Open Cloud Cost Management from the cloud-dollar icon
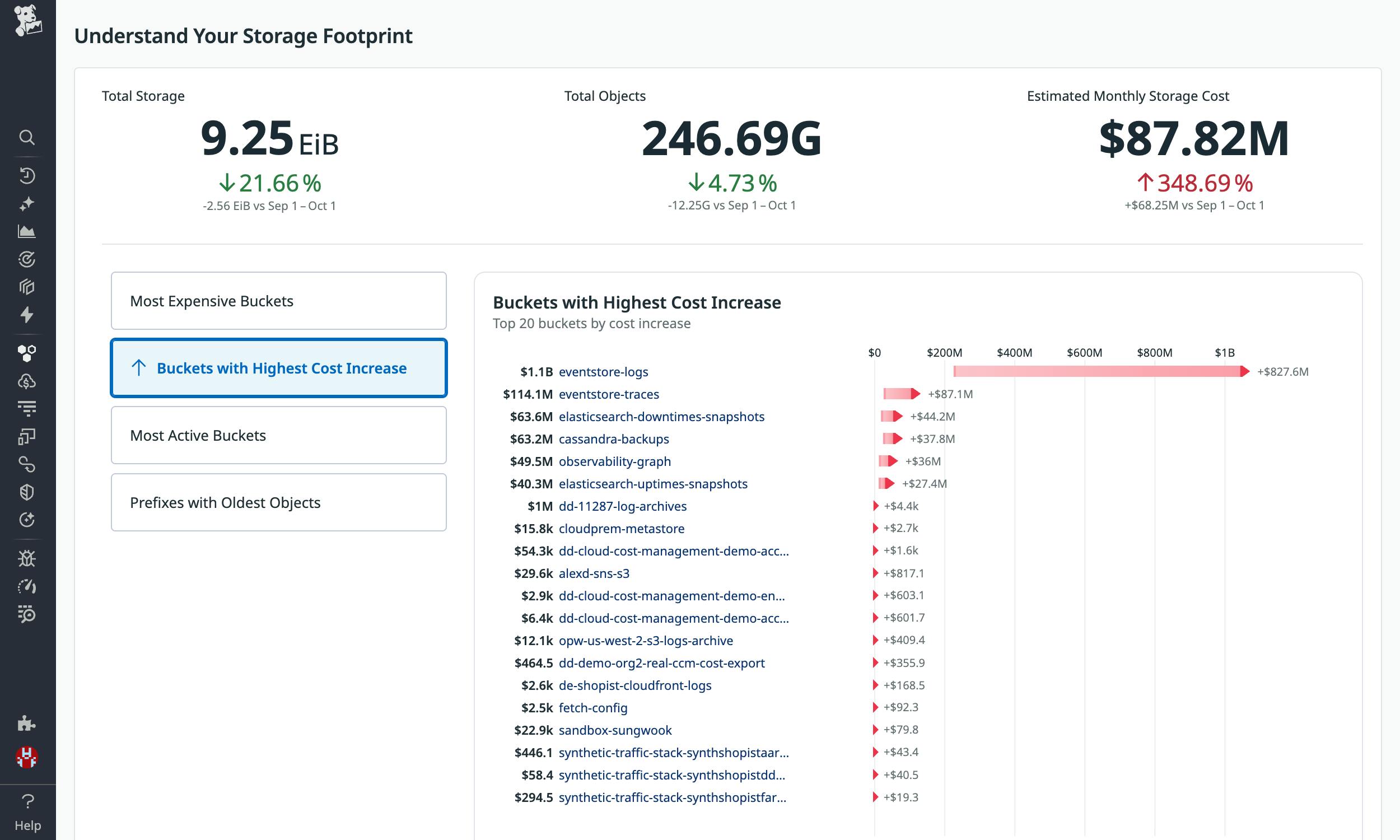The width and height of the screenshot is (1400, 840). 27,380
